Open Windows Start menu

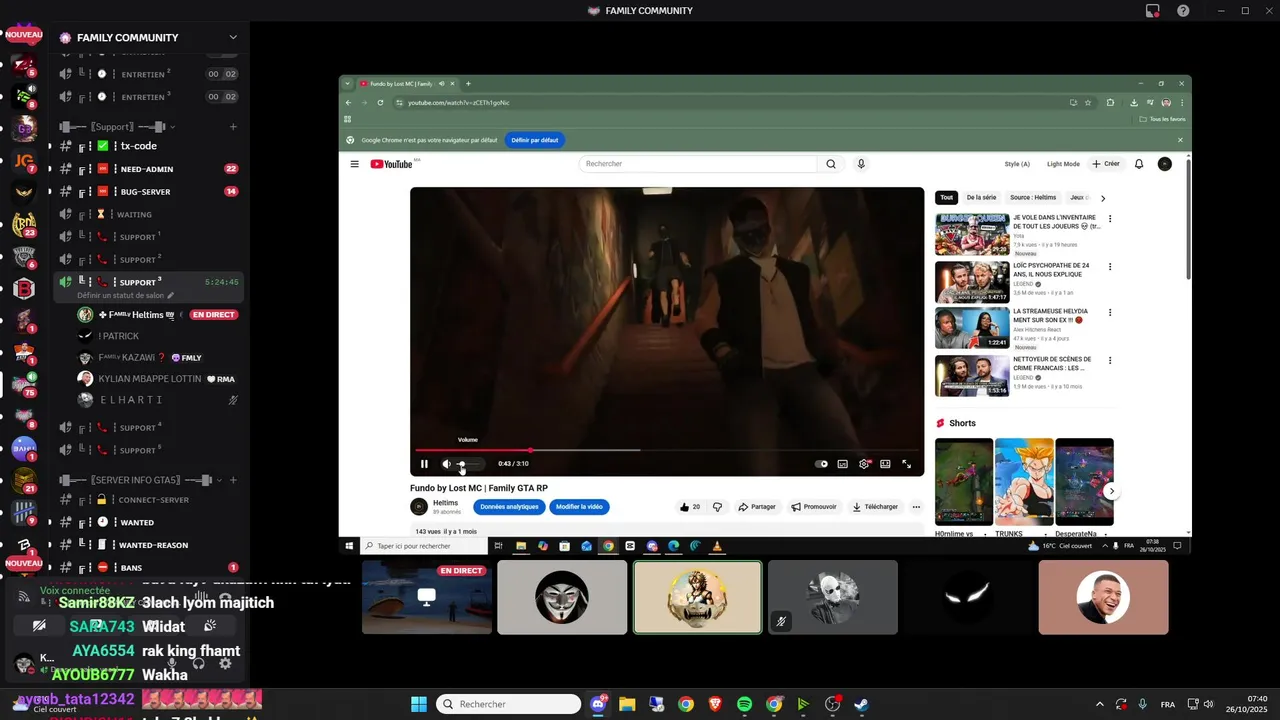tap(419, 704)
